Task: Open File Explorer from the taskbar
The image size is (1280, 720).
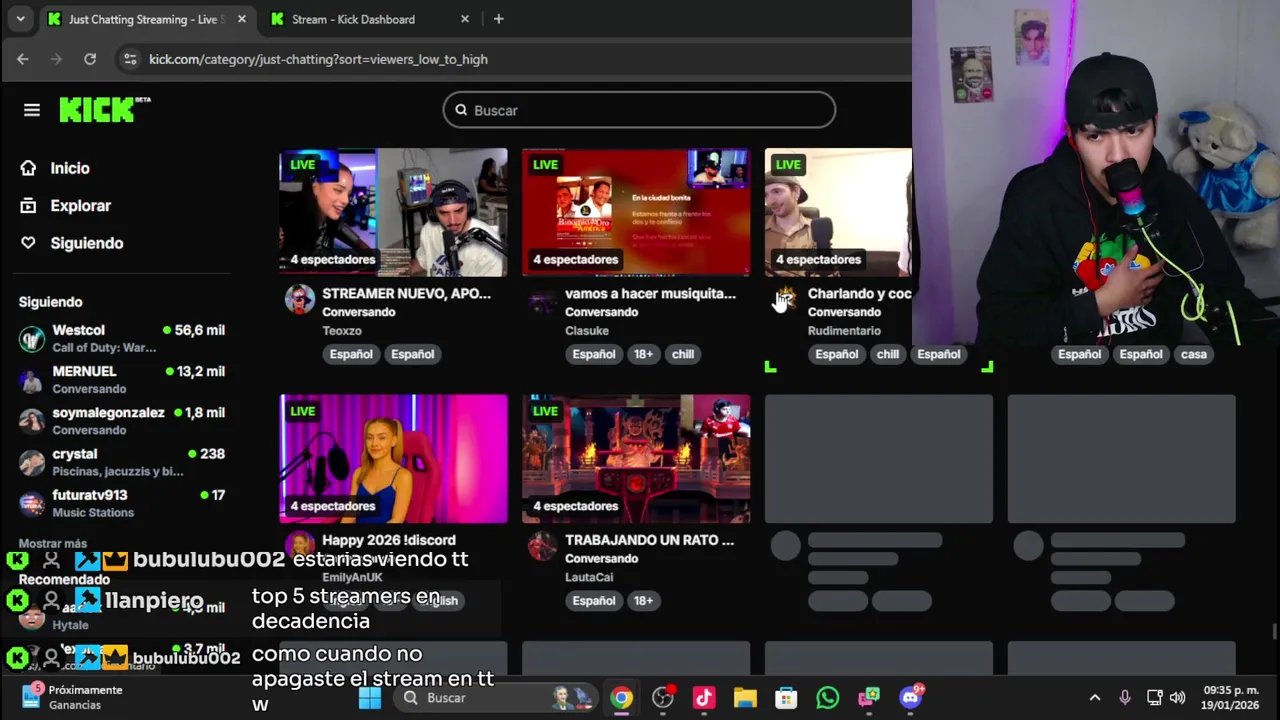Action: point(745,698)
